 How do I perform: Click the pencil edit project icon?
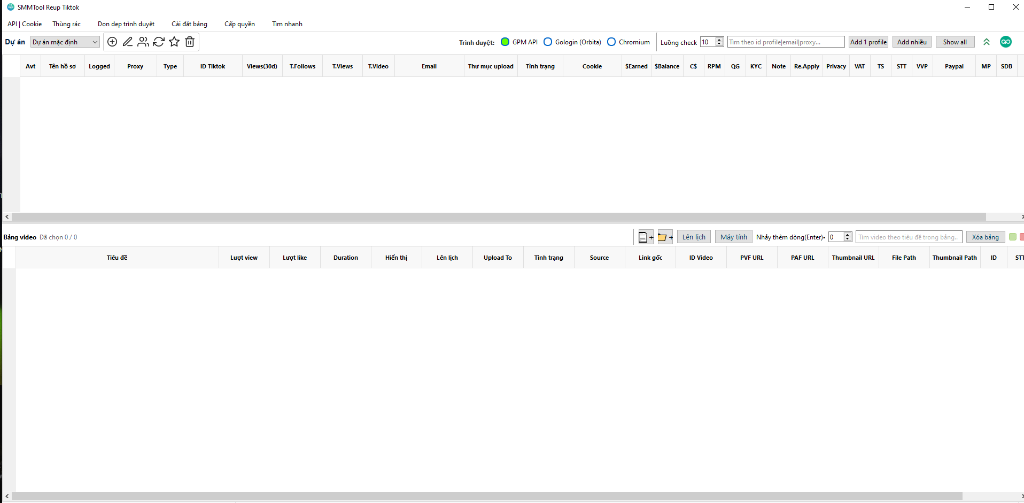click(x=127, y=42)
